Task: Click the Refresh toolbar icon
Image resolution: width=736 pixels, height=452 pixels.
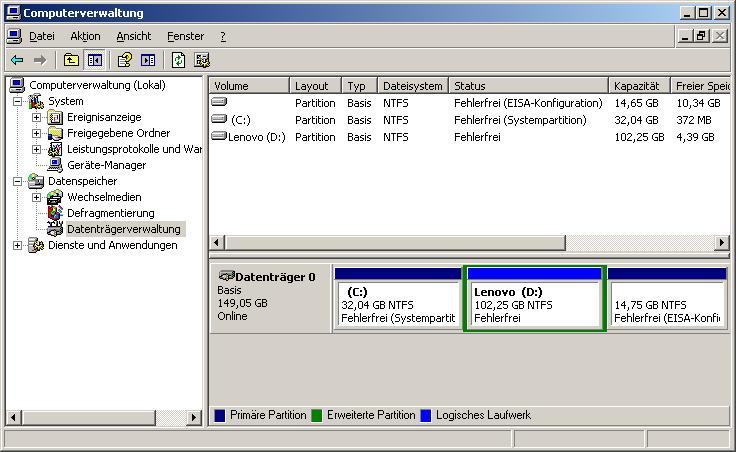Action: click(x=178, y=60)
